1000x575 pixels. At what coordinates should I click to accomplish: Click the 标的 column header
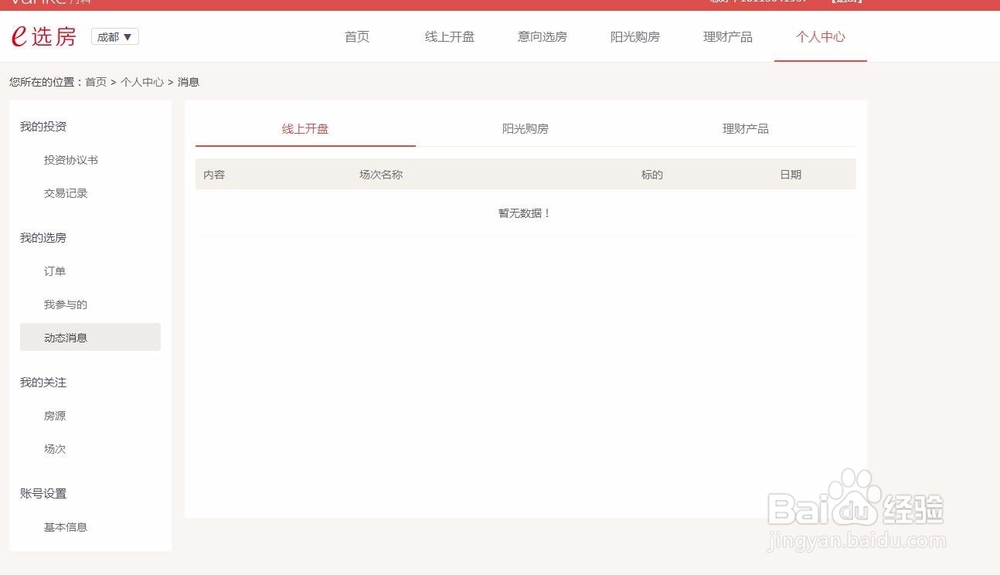click(652, 175)
